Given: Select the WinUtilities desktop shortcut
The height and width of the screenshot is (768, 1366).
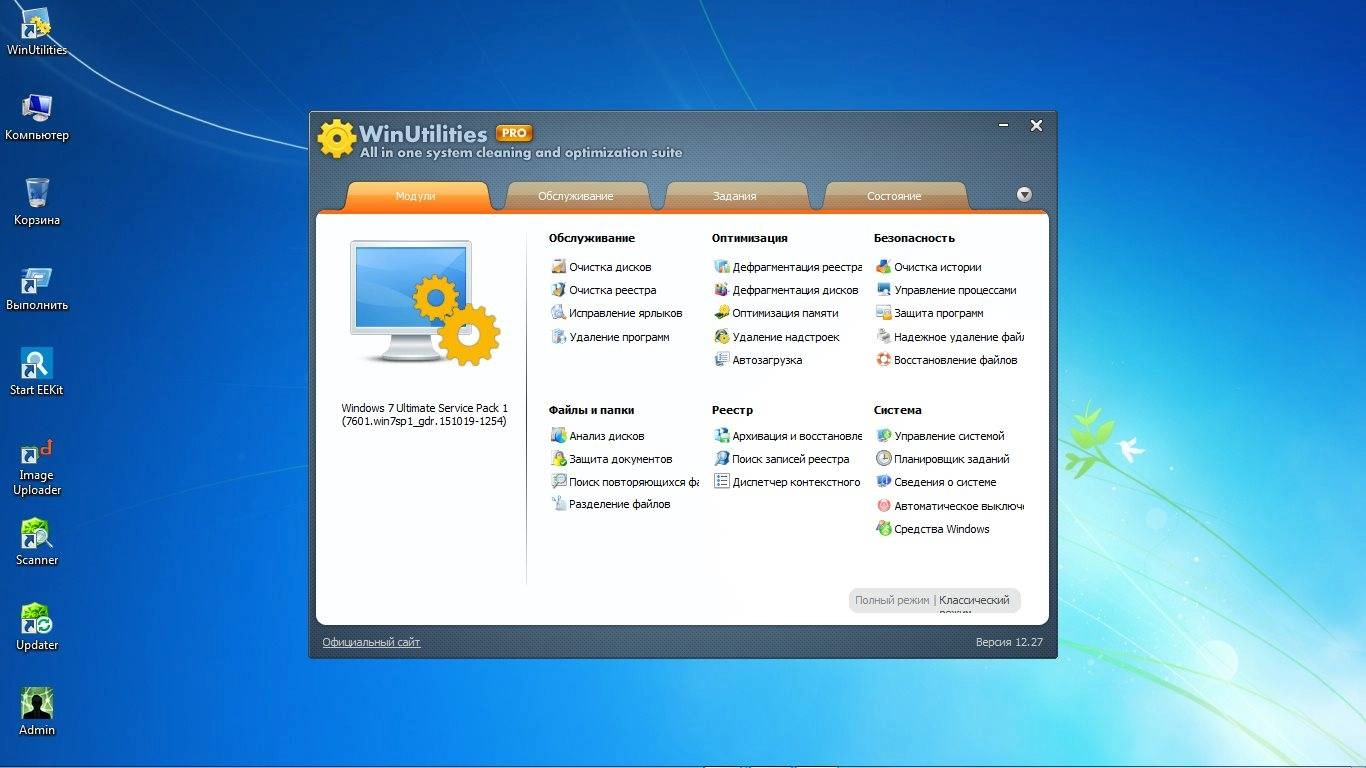Looking at the screenshot, I should [37, 34].
